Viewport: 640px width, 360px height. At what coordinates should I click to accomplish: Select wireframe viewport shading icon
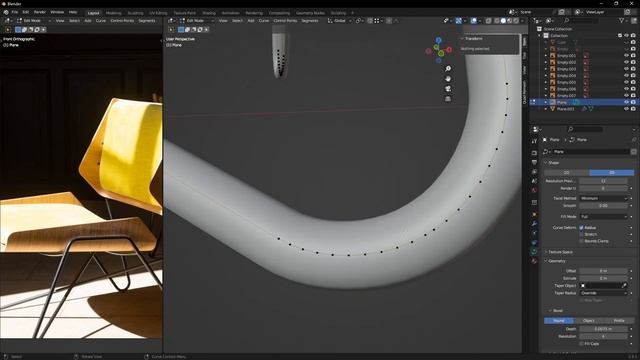tap(497, 20)
